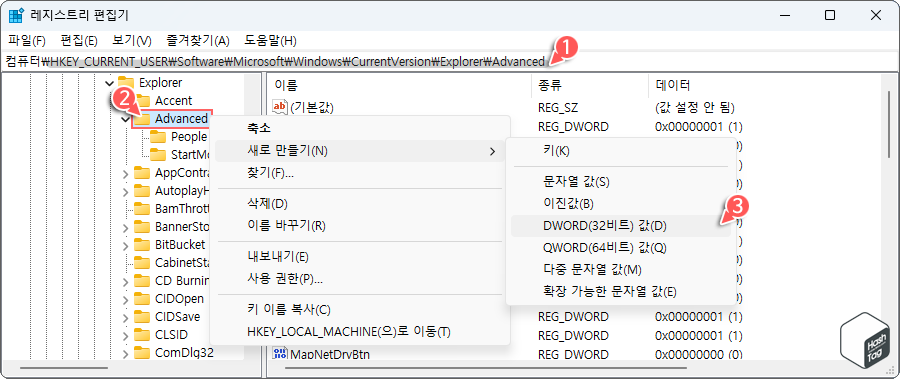Choose 키 이름 복사(C) in the context menu

[x=360, y=310]
